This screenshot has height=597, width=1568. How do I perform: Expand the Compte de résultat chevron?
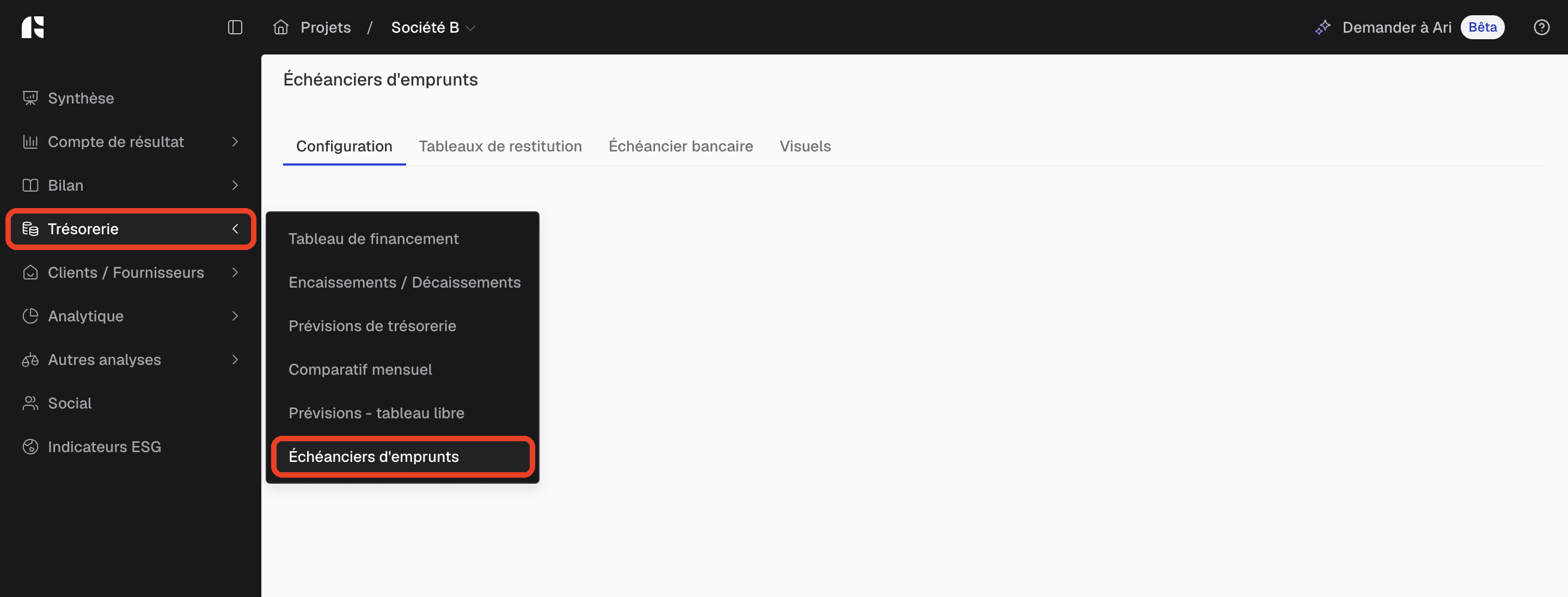point(236,142)
